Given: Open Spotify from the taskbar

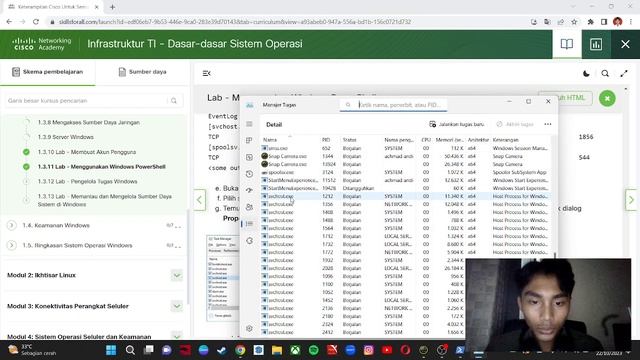Looking at the screenshot, I should (313, 350).
